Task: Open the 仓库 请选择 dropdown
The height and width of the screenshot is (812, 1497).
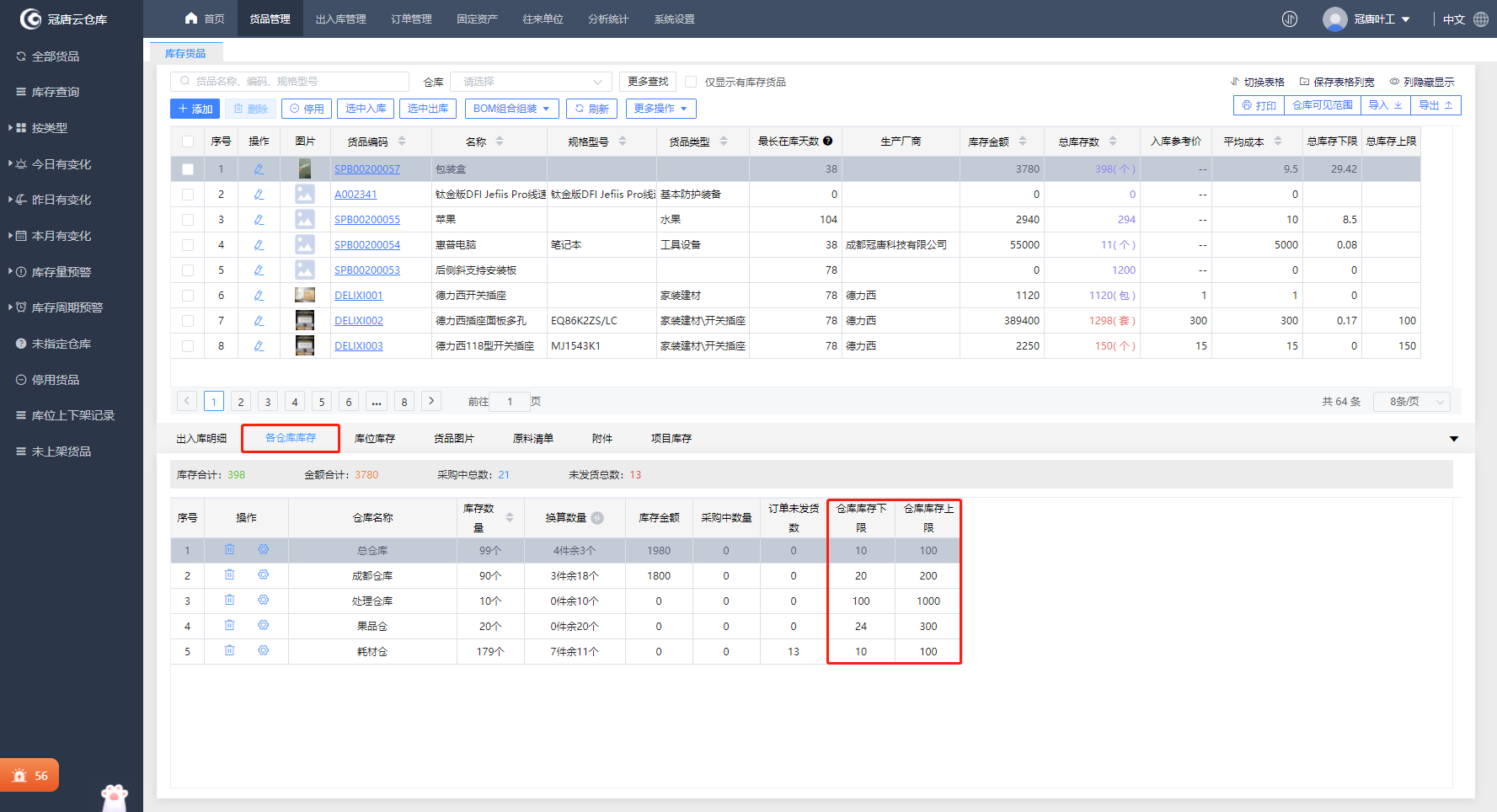Action: pyautogui.click(x=531, y=82)
